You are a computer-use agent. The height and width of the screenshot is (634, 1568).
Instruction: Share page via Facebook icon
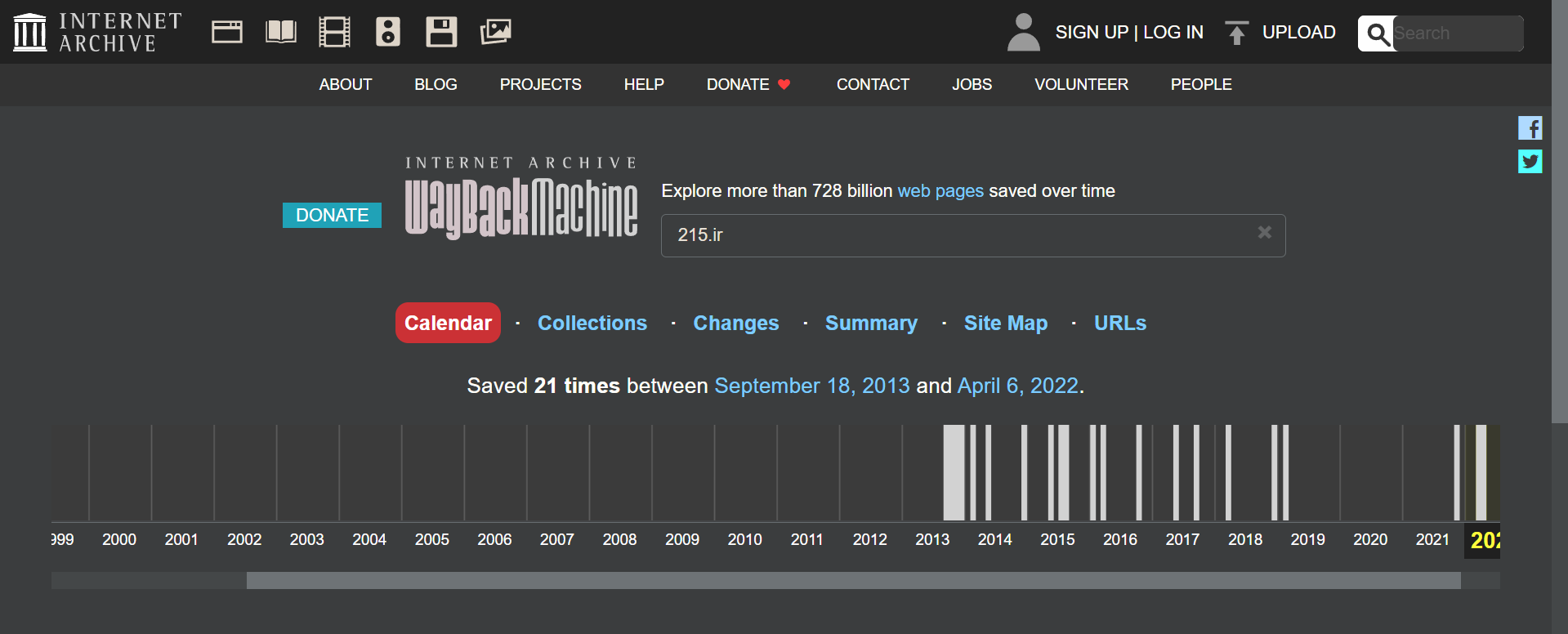click(x=1530, y=128)
